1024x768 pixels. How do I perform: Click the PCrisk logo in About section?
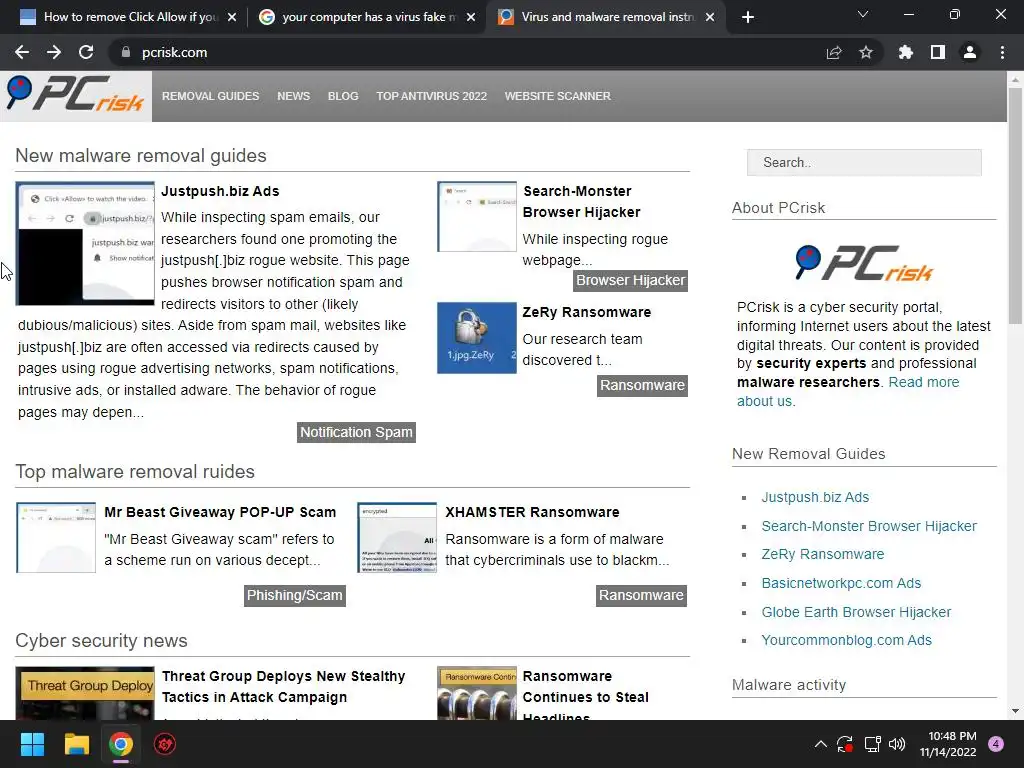(864, 263)
